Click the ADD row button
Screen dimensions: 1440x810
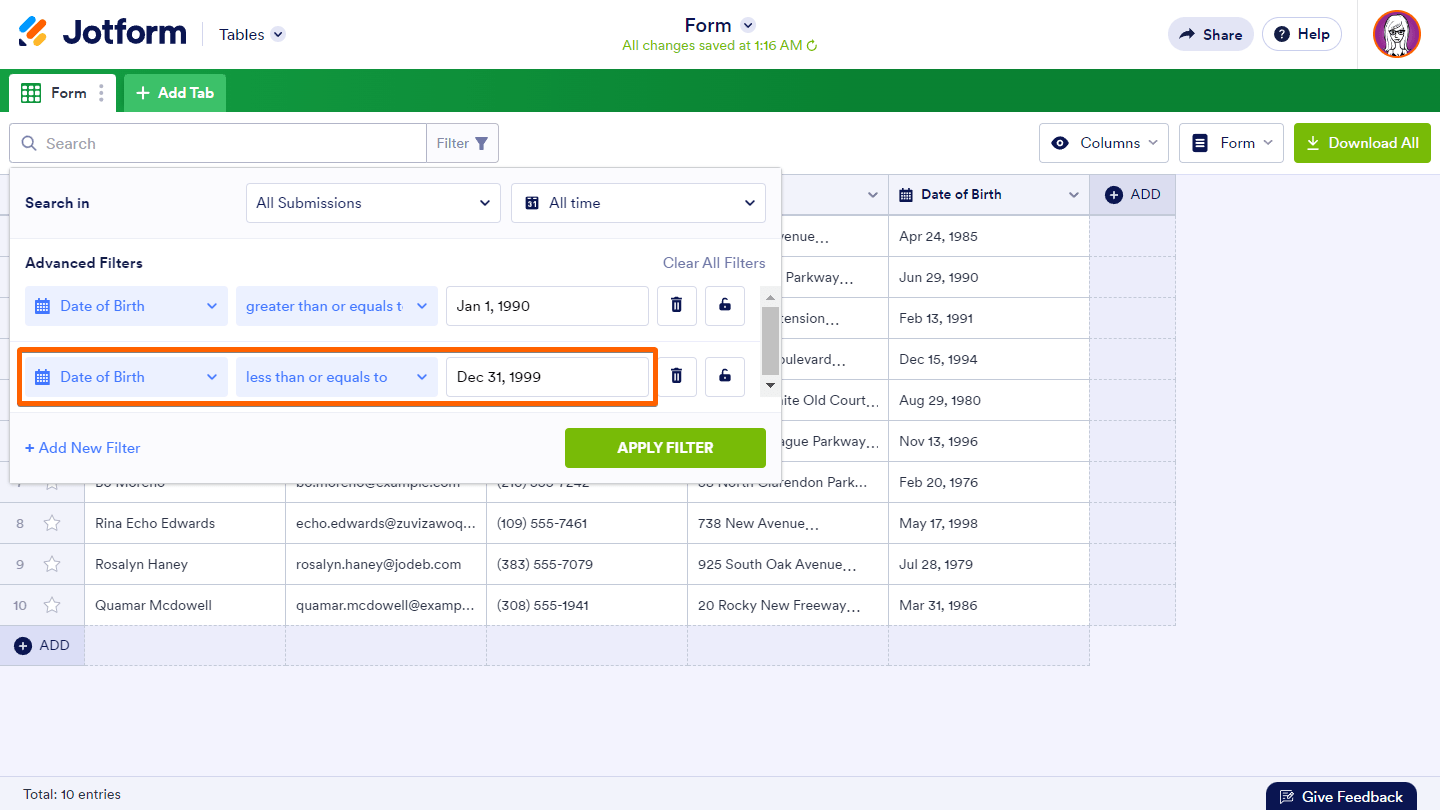(x=42, y=646)
